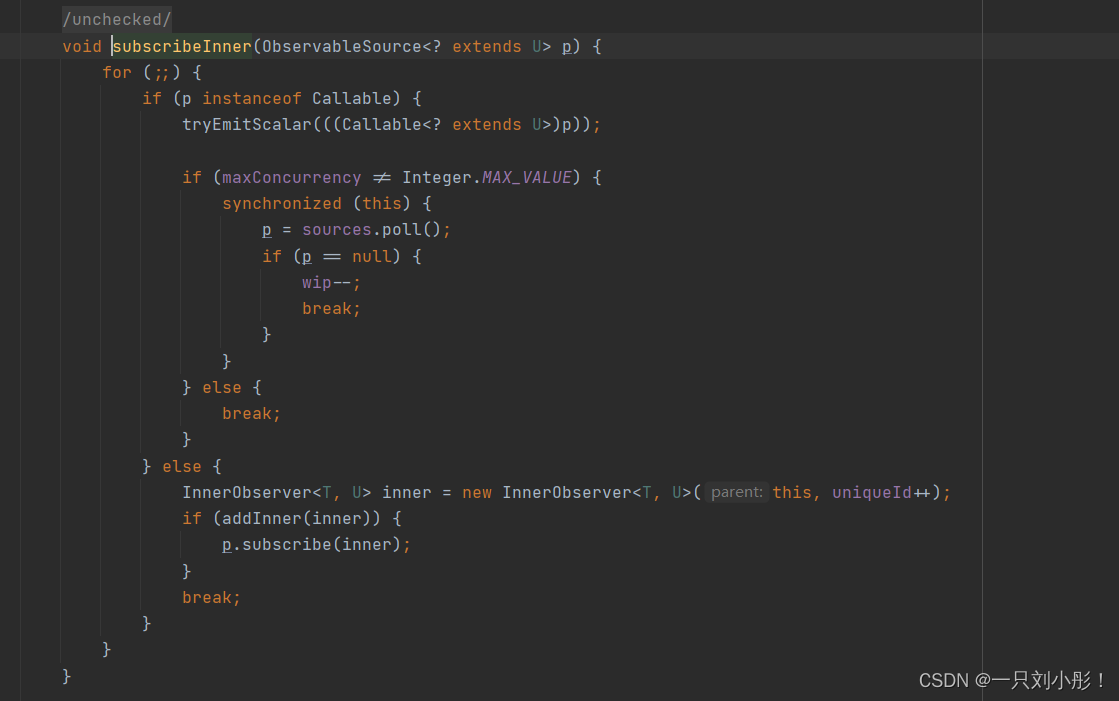The image size is (1119, 701).
Task: Click the Integer.MAX_VALUE constant
Action: pos(489,177)
